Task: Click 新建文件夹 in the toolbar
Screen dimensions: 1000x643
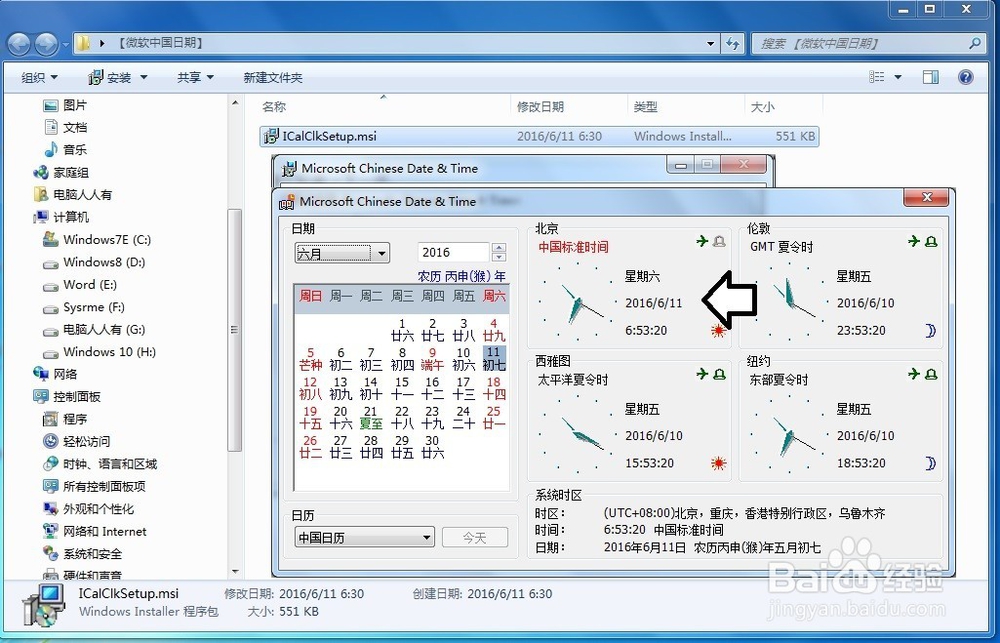Action: click(x=273, y=77)
